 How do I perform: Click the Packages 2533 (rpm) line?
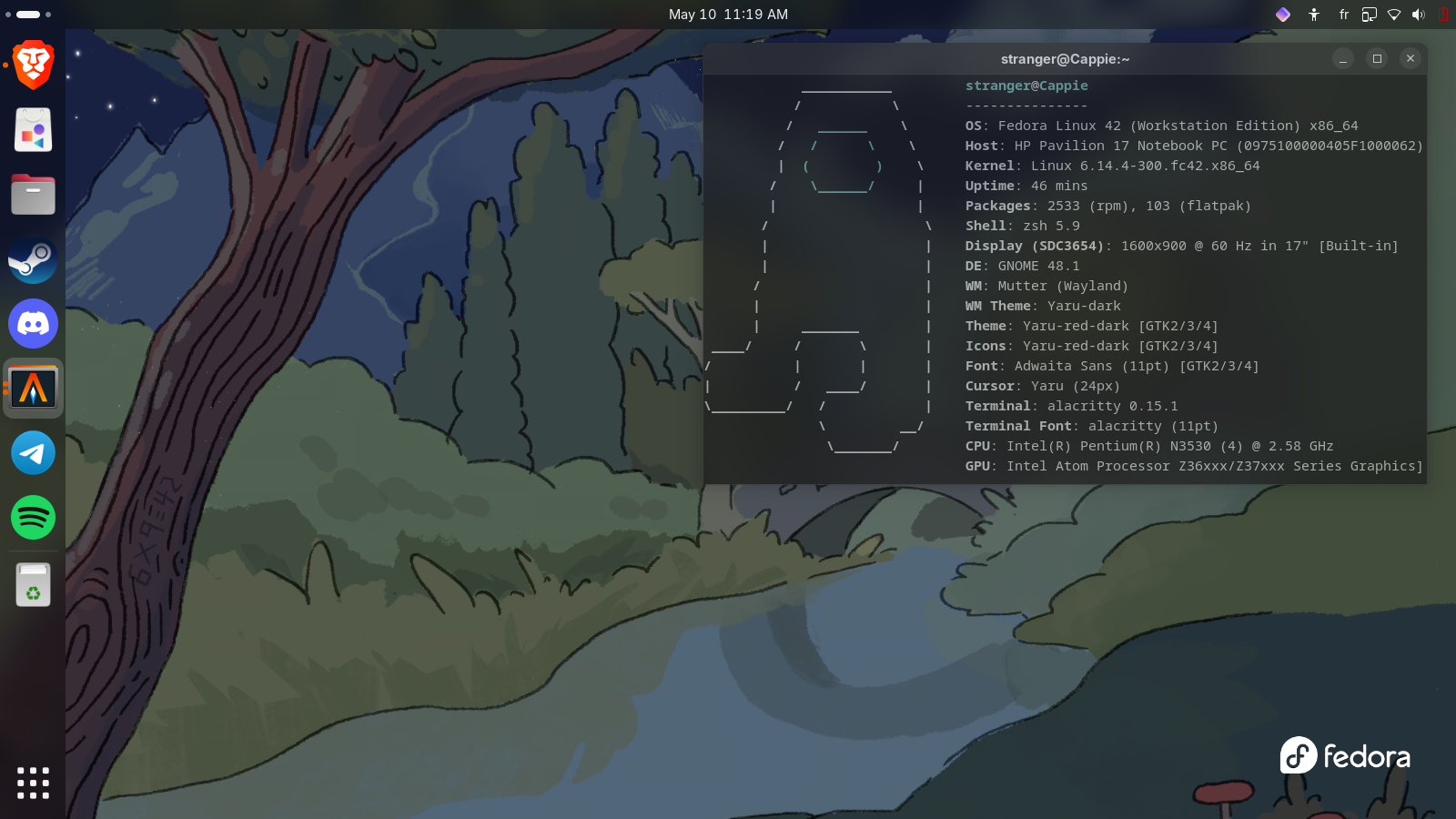pyautogui.click(x=1108, y=206)
